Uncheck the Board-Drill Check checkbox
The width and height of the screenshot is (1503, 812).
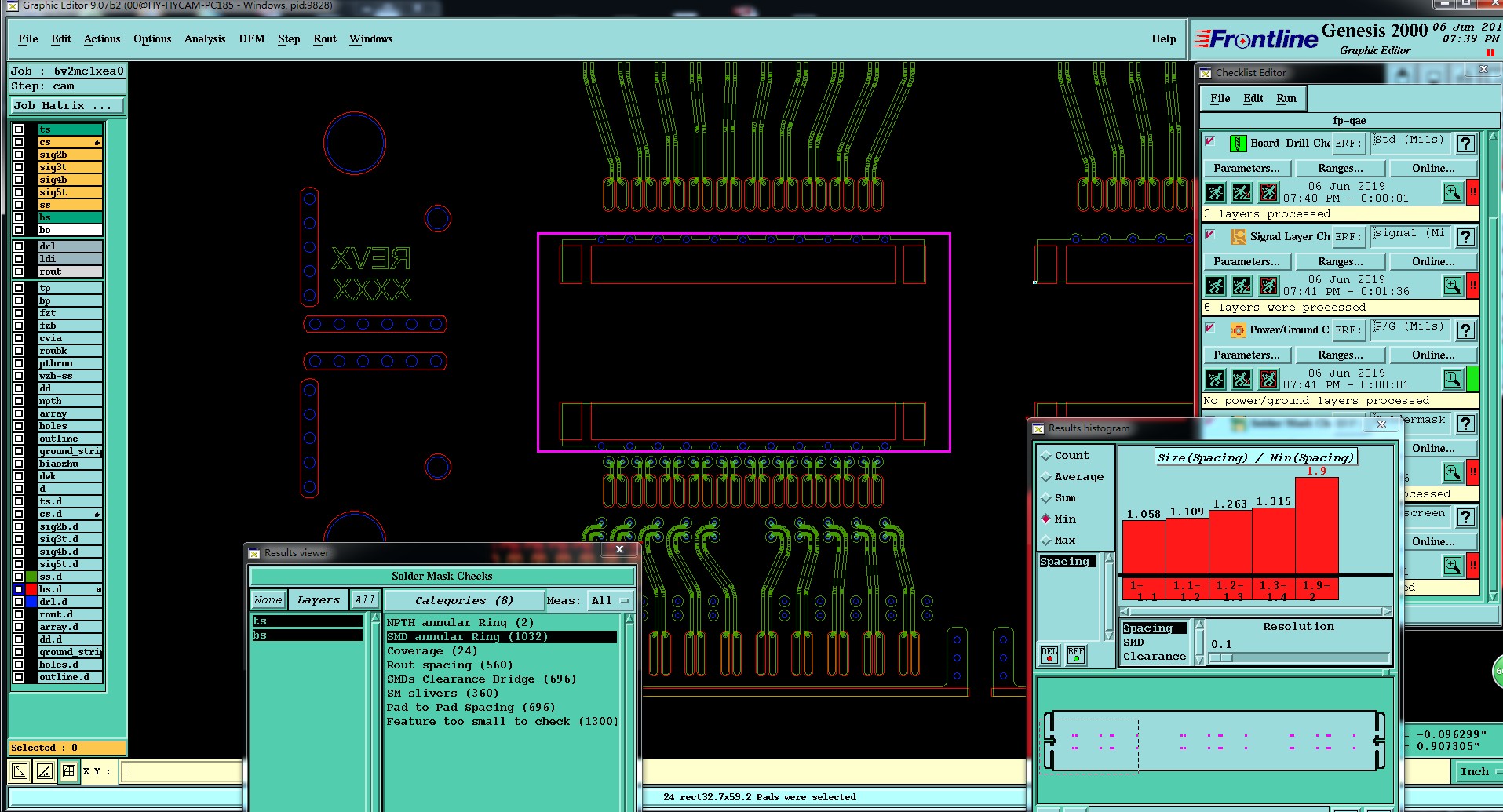pos(1209,142)
